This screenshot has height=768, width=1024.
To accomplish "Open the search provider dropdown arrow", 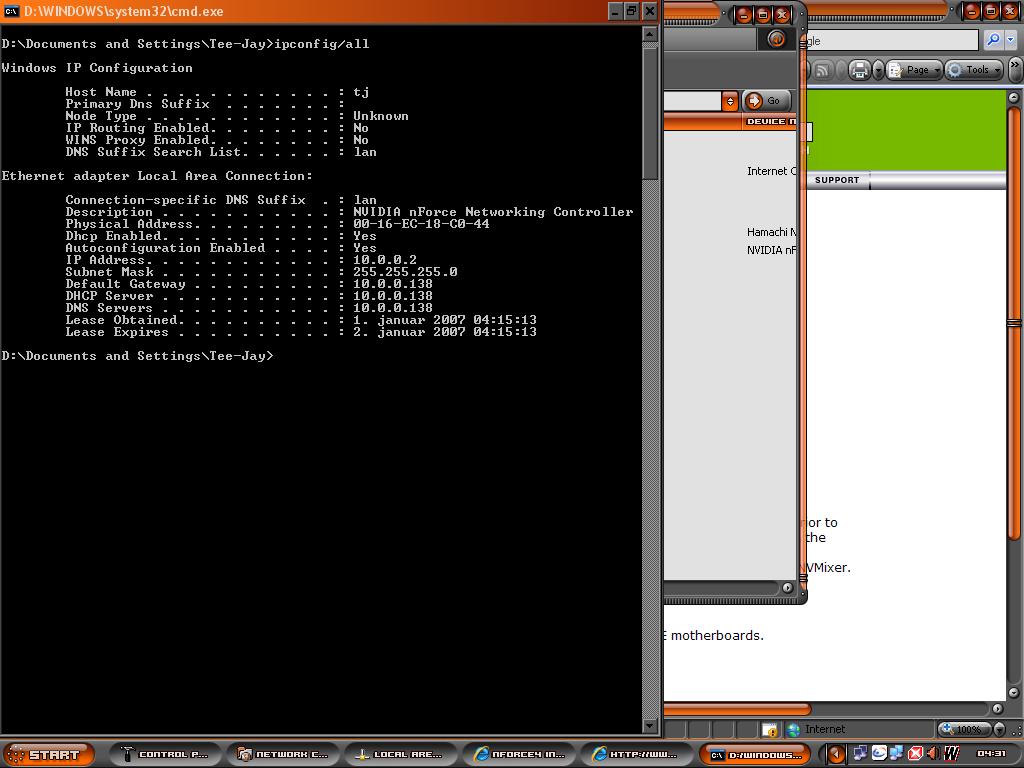I will point(1011,40).
